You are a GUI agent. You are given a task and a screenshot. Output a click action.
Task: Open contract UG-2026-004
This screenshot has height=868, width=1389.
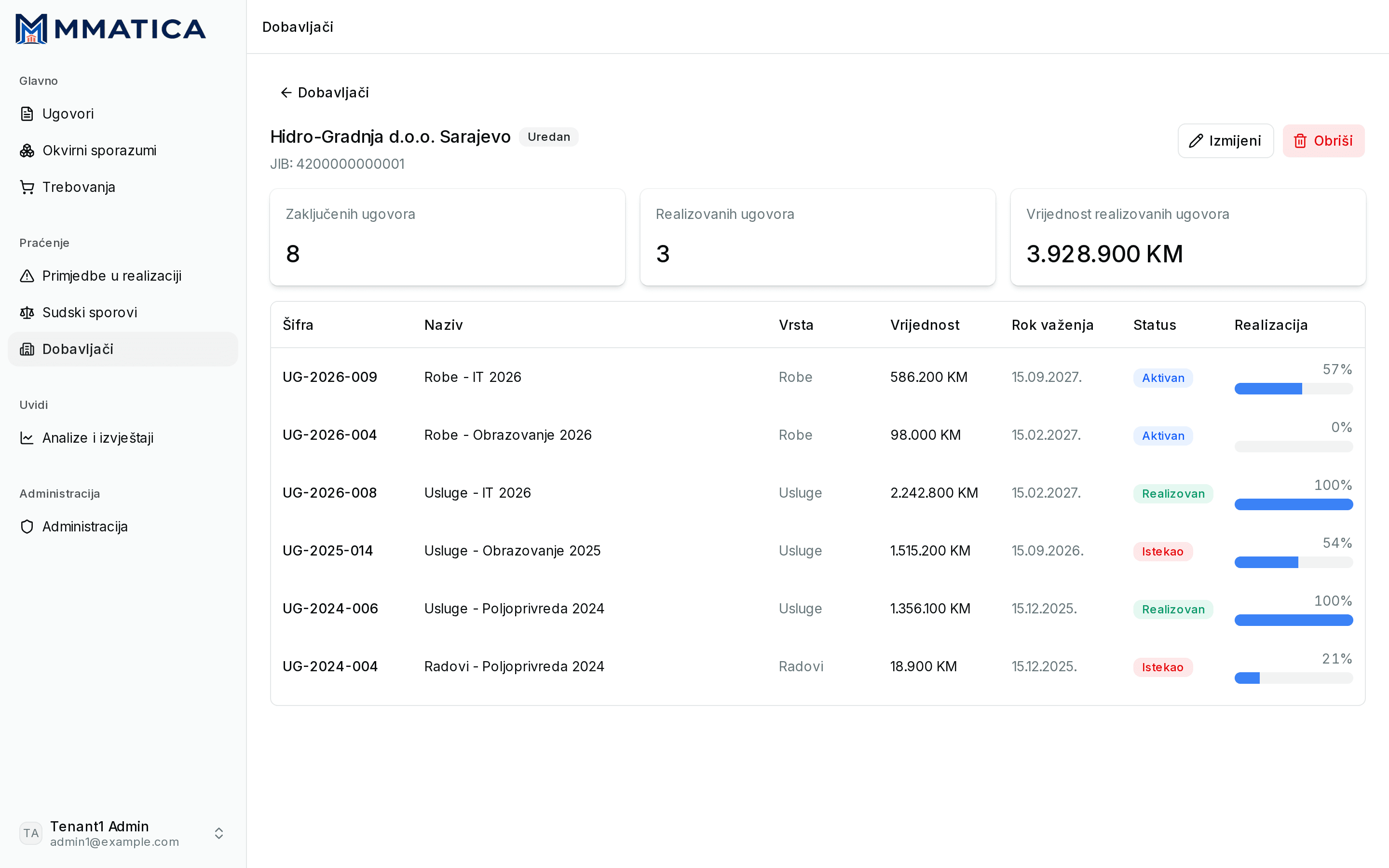tap(330, 435)
